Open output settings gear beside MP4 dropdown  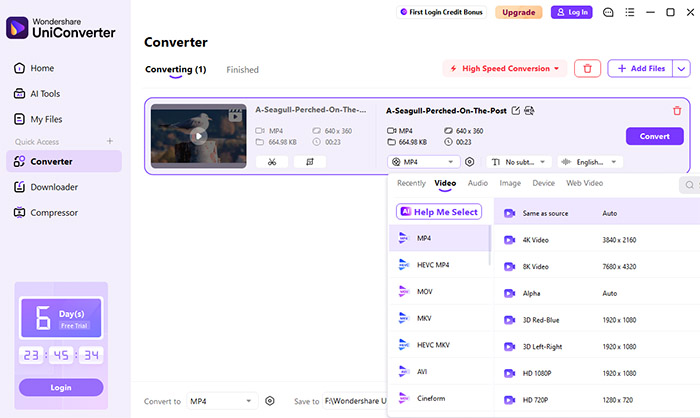click(x=469, y=162)
